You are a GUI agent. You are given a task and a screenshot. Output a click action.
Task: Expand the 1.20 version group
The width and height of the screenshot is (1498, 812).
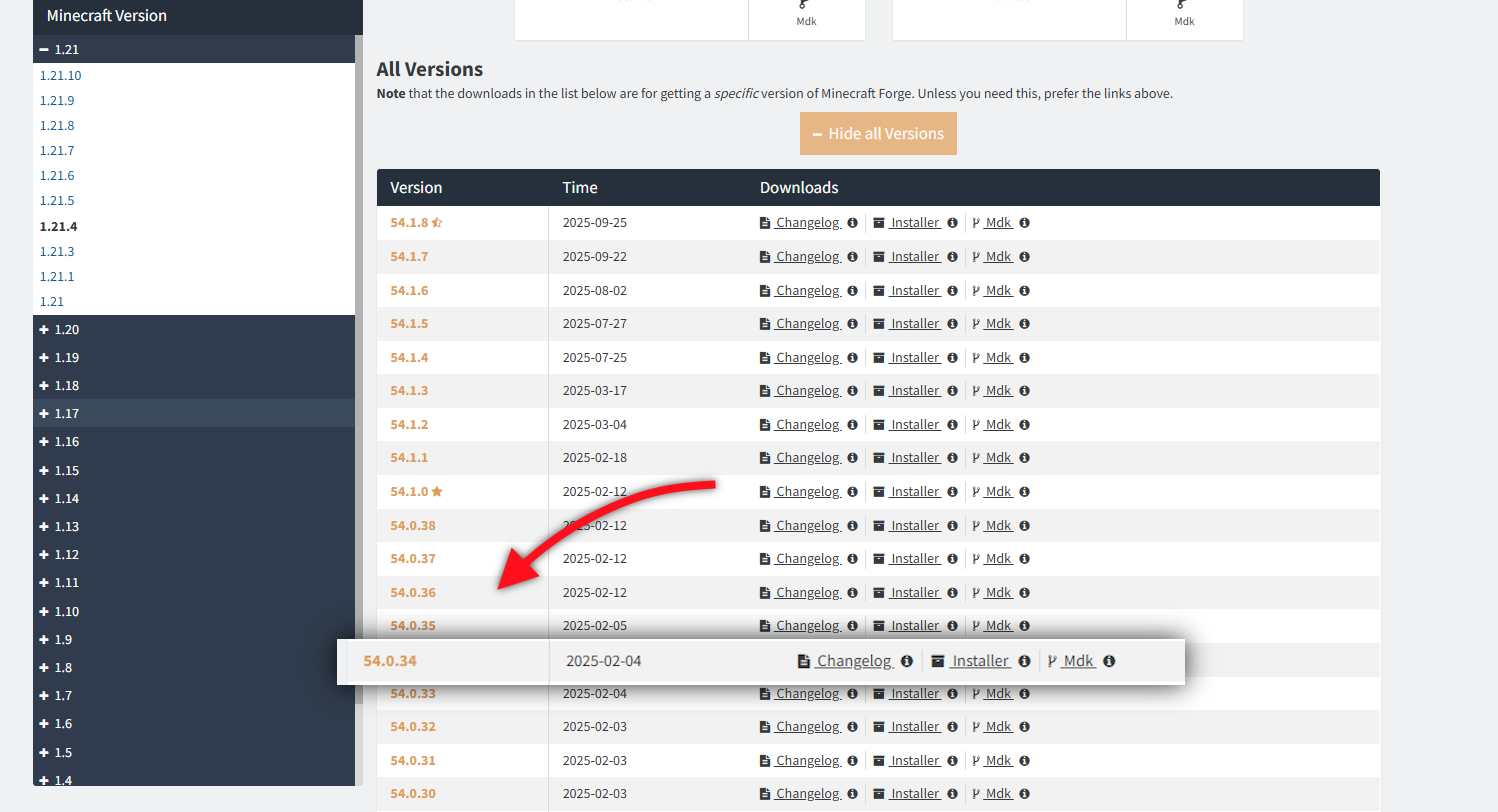(x=45, y=330)
